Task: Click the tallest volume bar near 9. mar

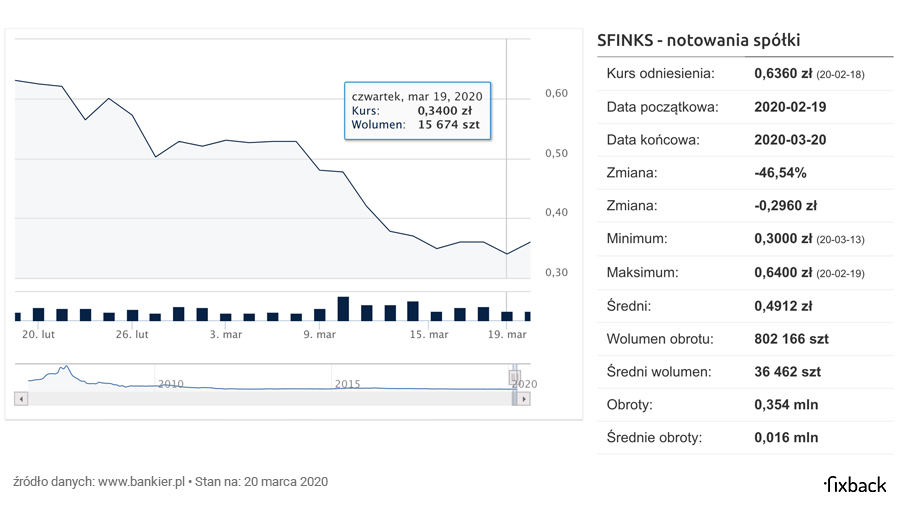Action: pyautogui.click(x=343, y=309)
